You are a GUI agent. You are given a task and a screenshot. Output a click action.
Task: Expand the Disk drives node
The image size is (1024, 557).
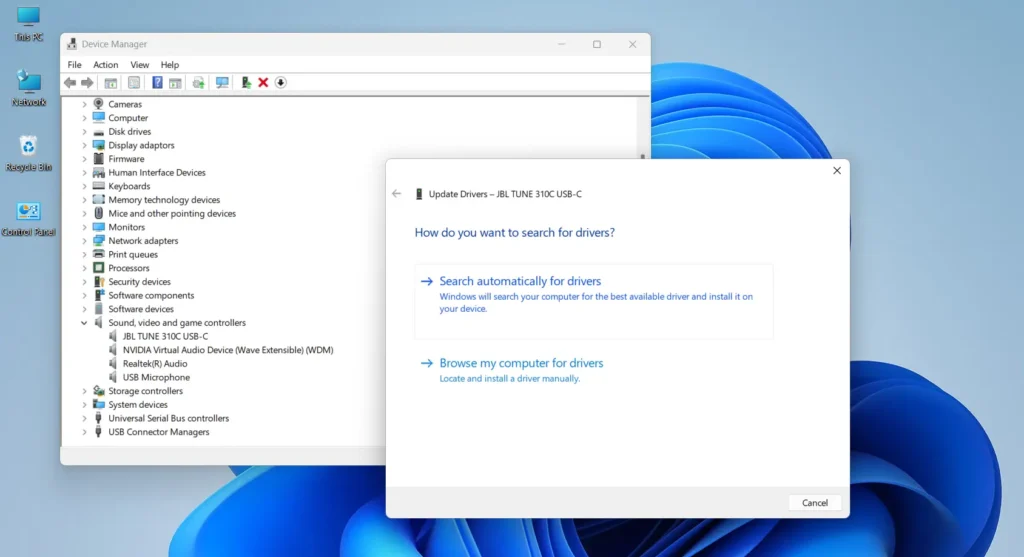pos(84,131)
